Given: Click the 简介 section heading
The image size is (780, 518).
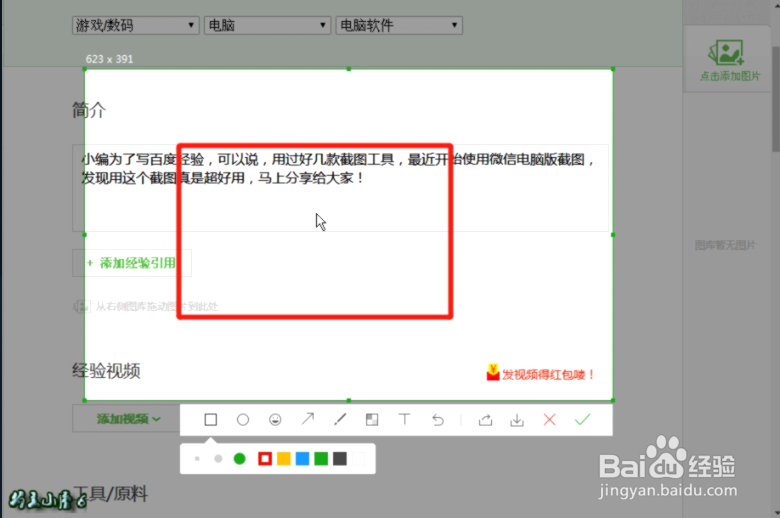Looking at the screenshot, I should (x=89, y=110).
